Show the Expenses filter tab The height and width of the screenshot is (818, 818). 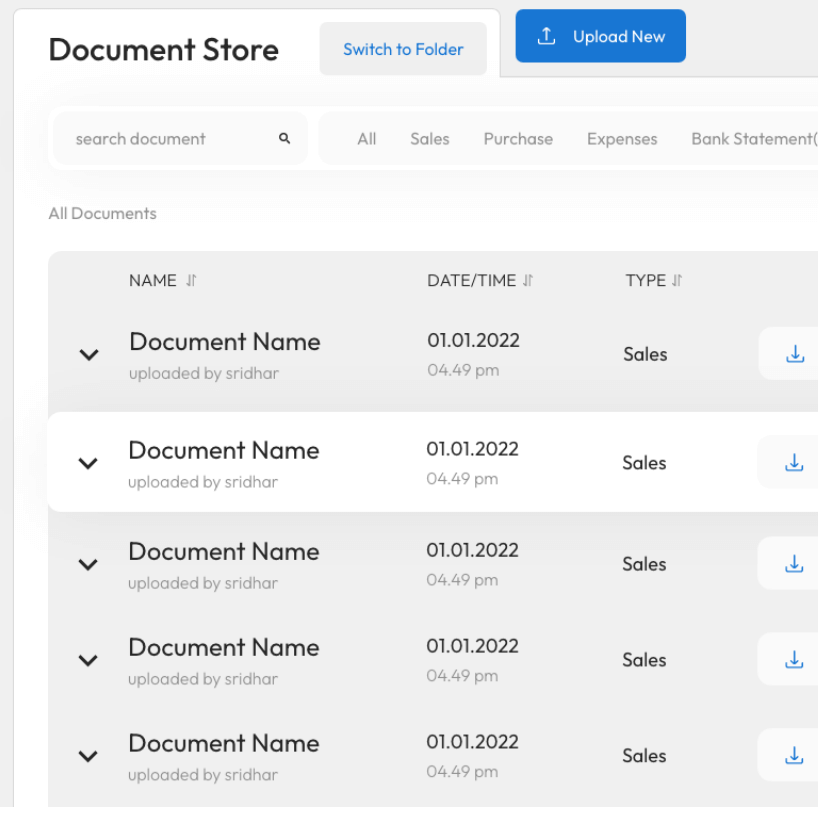coord(622,139)
